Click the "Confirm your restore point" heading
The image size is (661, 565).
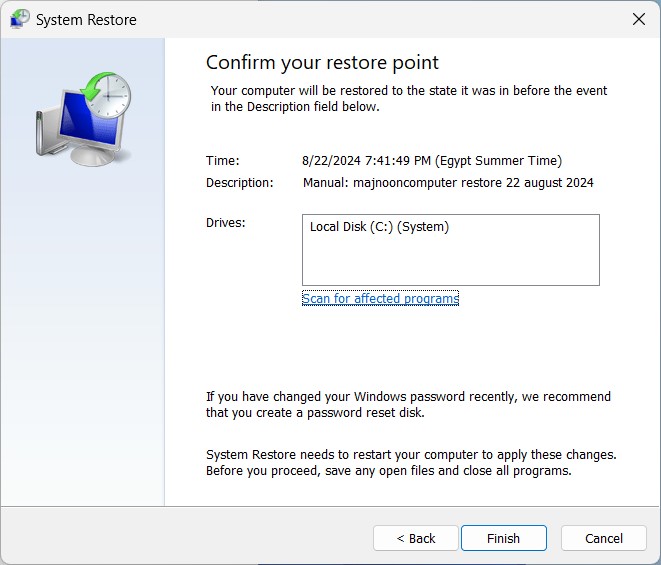coord(322,62)
